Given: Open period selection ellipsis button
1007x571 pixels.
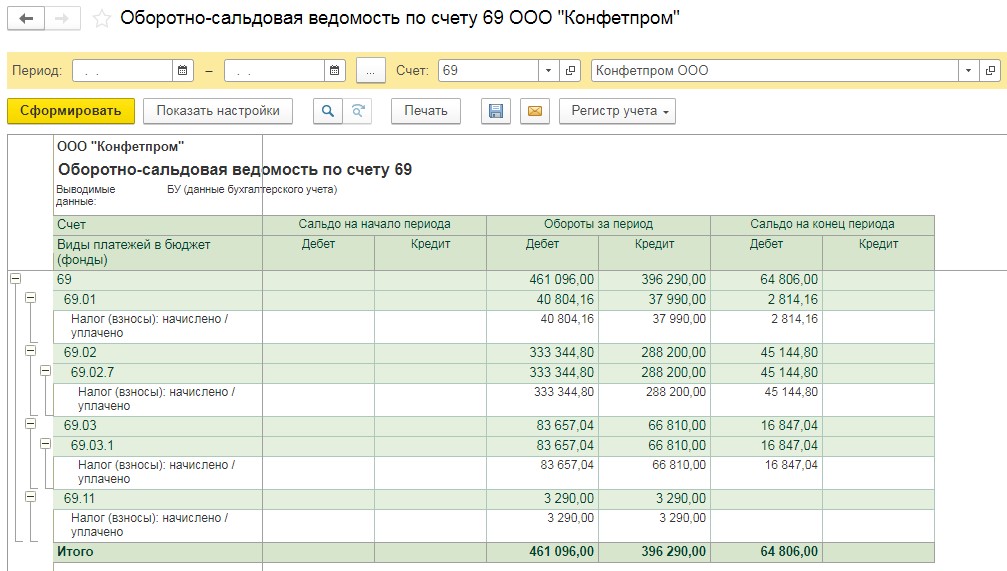Looking at the screenshot, I should pyautogui.click(x=371, y=71).
